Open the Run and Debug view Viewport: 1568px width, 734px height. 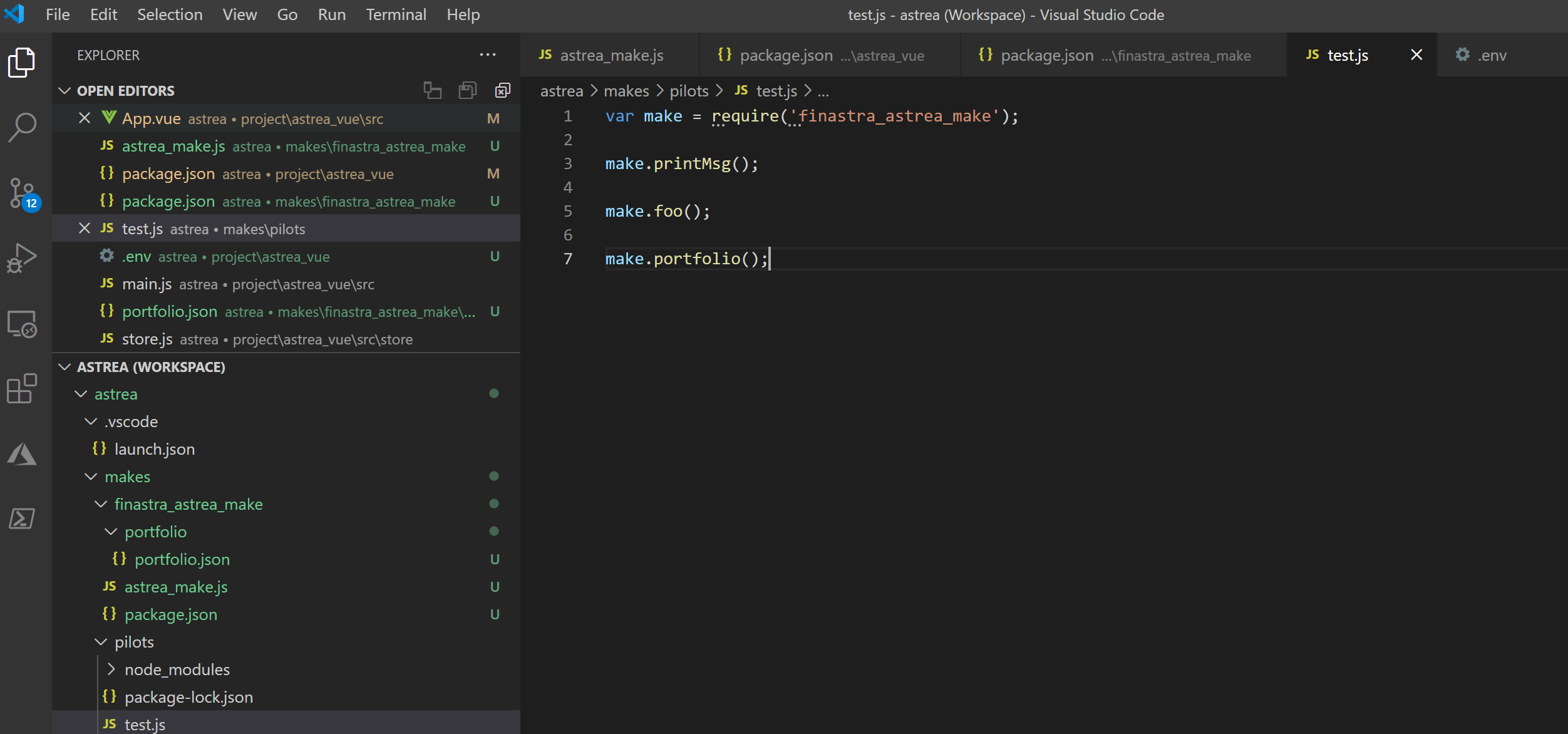pyautogui.click(x=23, y=258)
